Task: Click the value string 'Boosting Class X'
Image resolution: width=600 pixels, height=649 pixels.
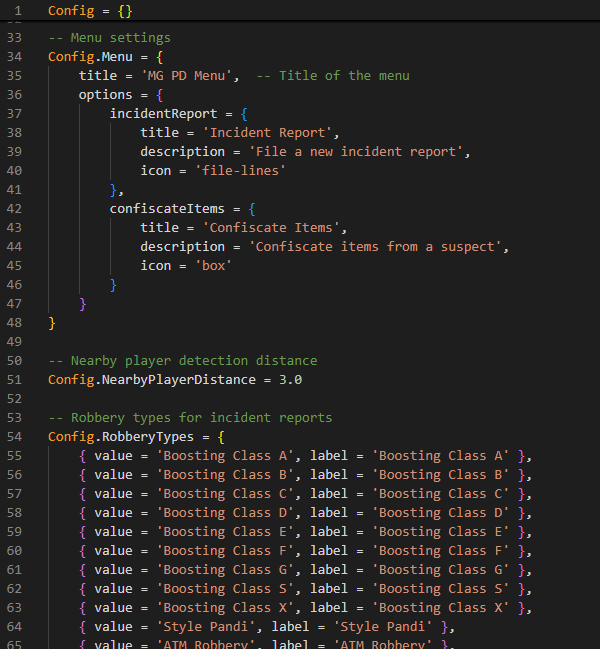Action: [x=225, y=608]
